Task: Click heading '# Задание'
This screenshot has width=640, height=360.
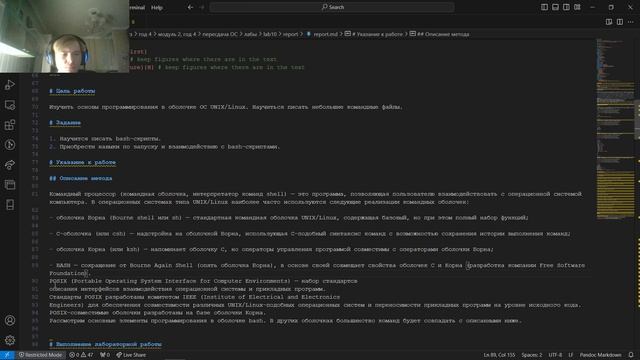Action: click(x=65, y=123)
